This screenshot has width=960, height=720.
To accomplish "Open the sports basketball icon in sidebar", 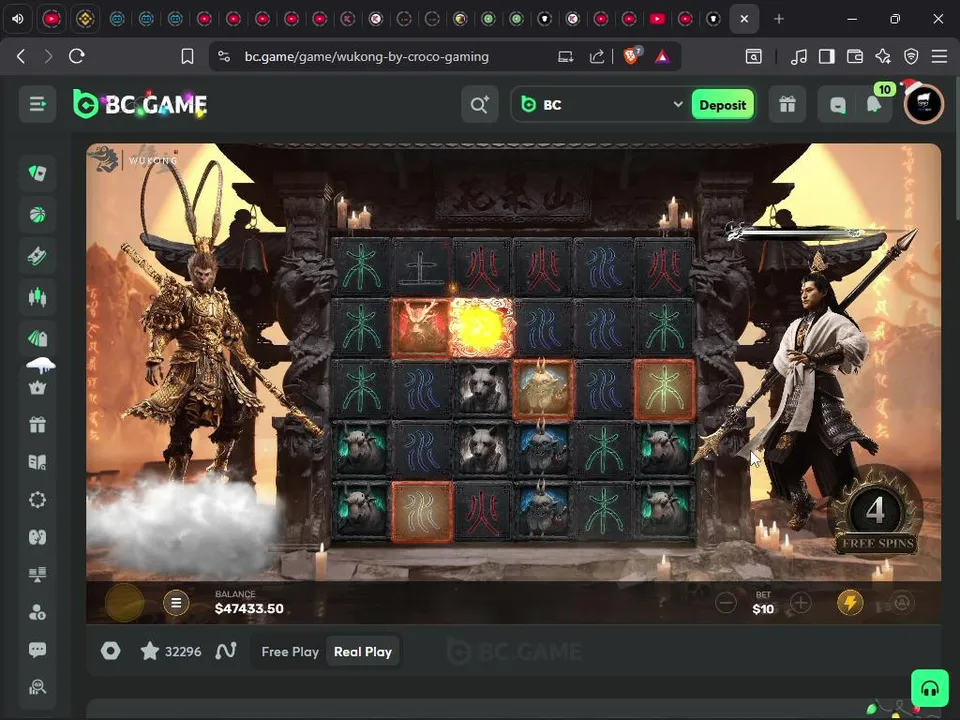I will (x=37, y=215).
